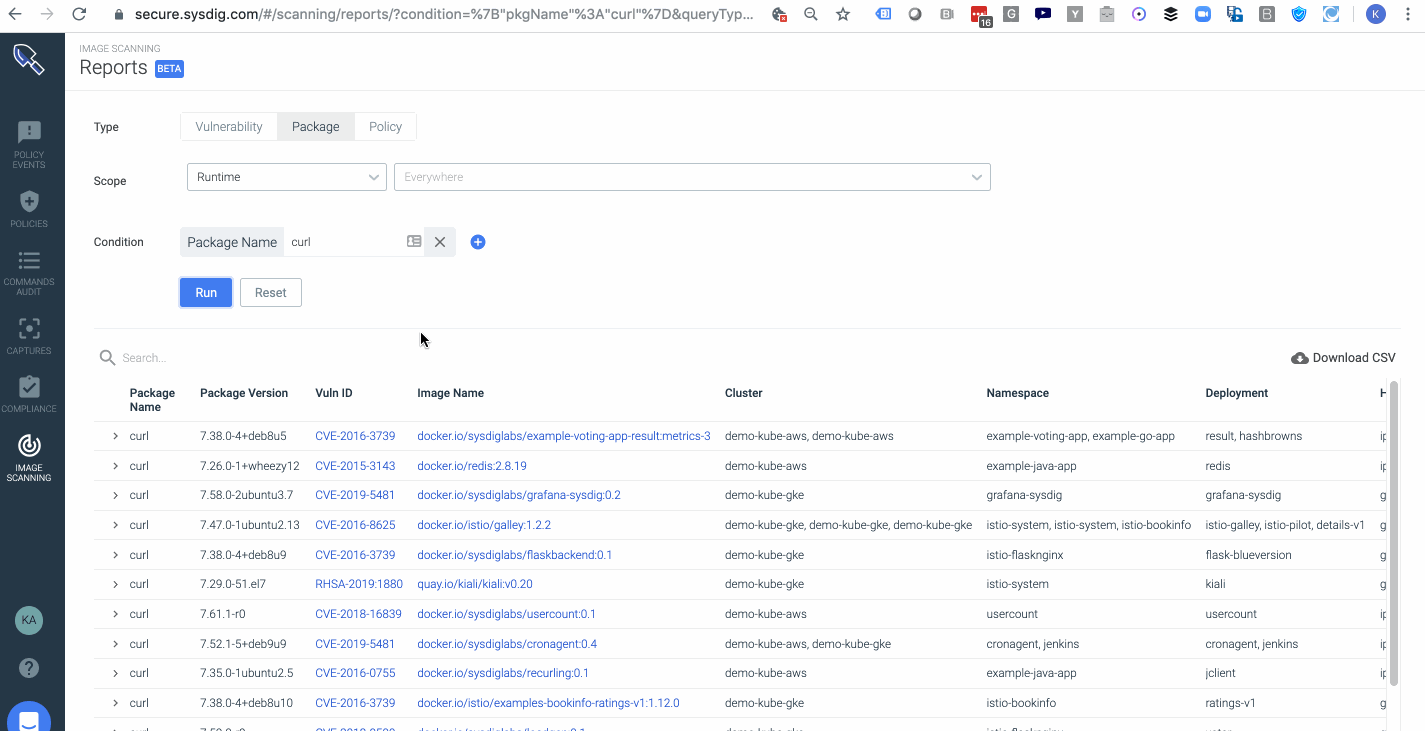Open Policies section in sidebar

pos(29,209)
